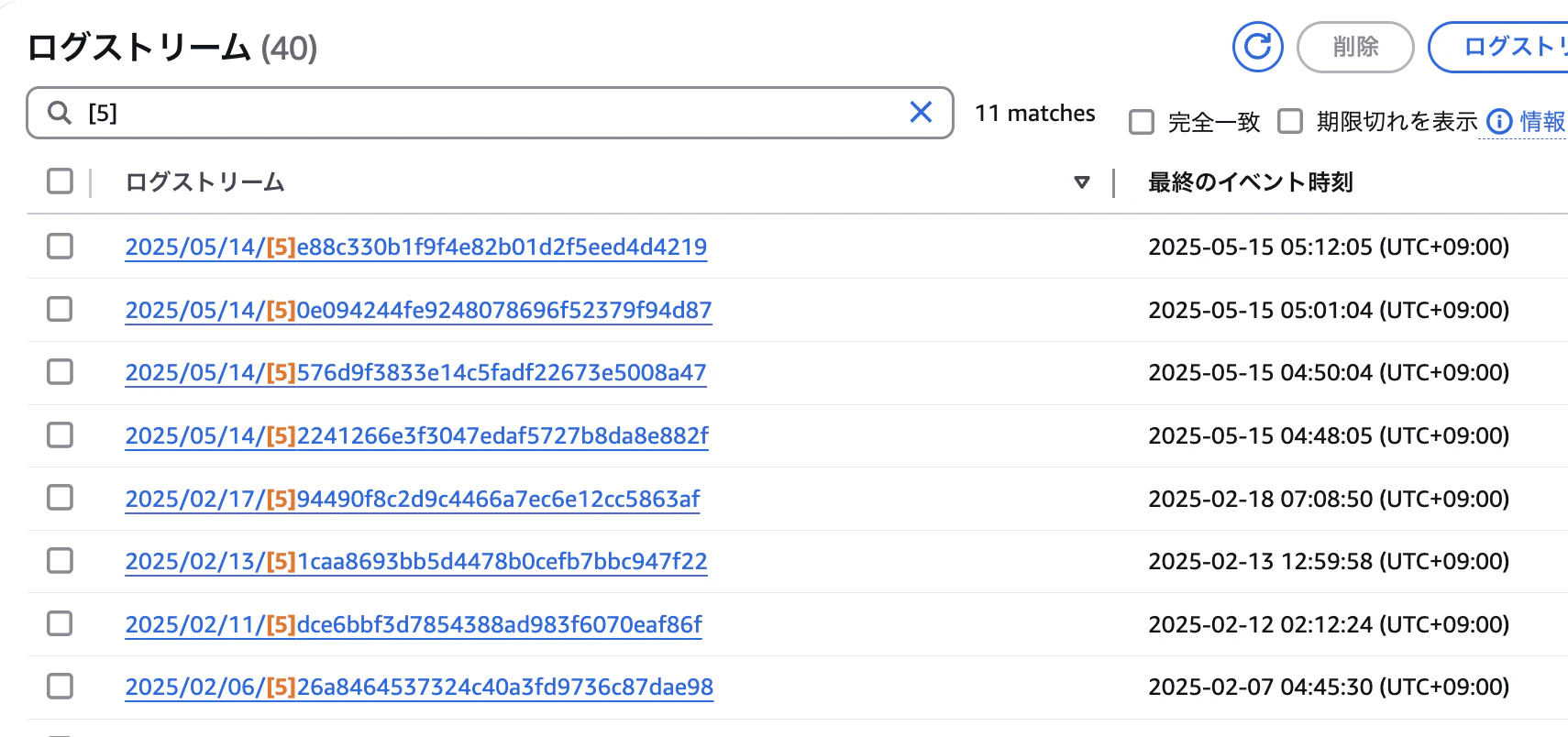The height and width of the screenshot is (737, 1568).
Task: Open log stream 26a8464537324c40a3fd9736c87dae98
Action: coord(419,687)
